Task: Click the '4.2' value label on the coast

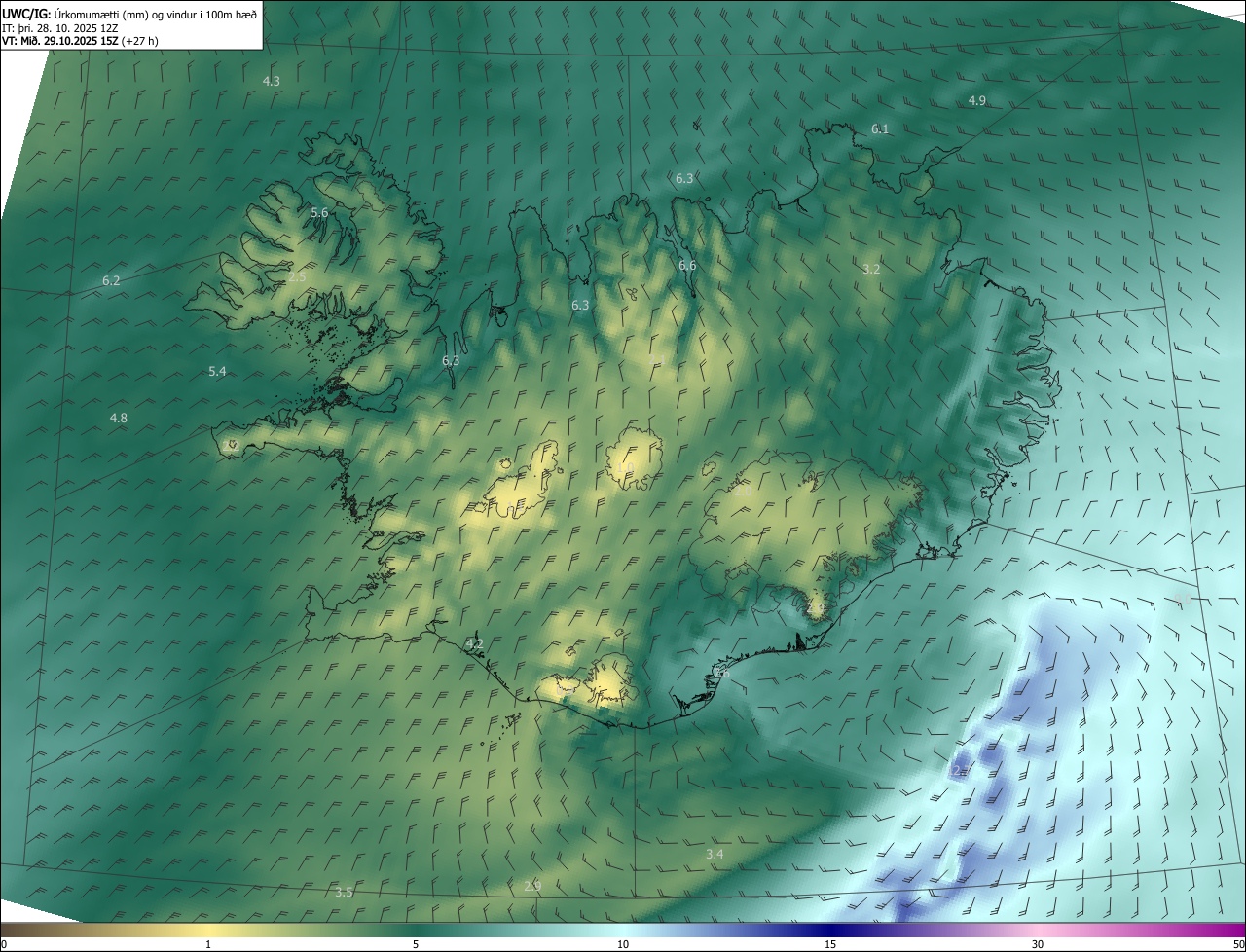Action: (x=474, y=643)
